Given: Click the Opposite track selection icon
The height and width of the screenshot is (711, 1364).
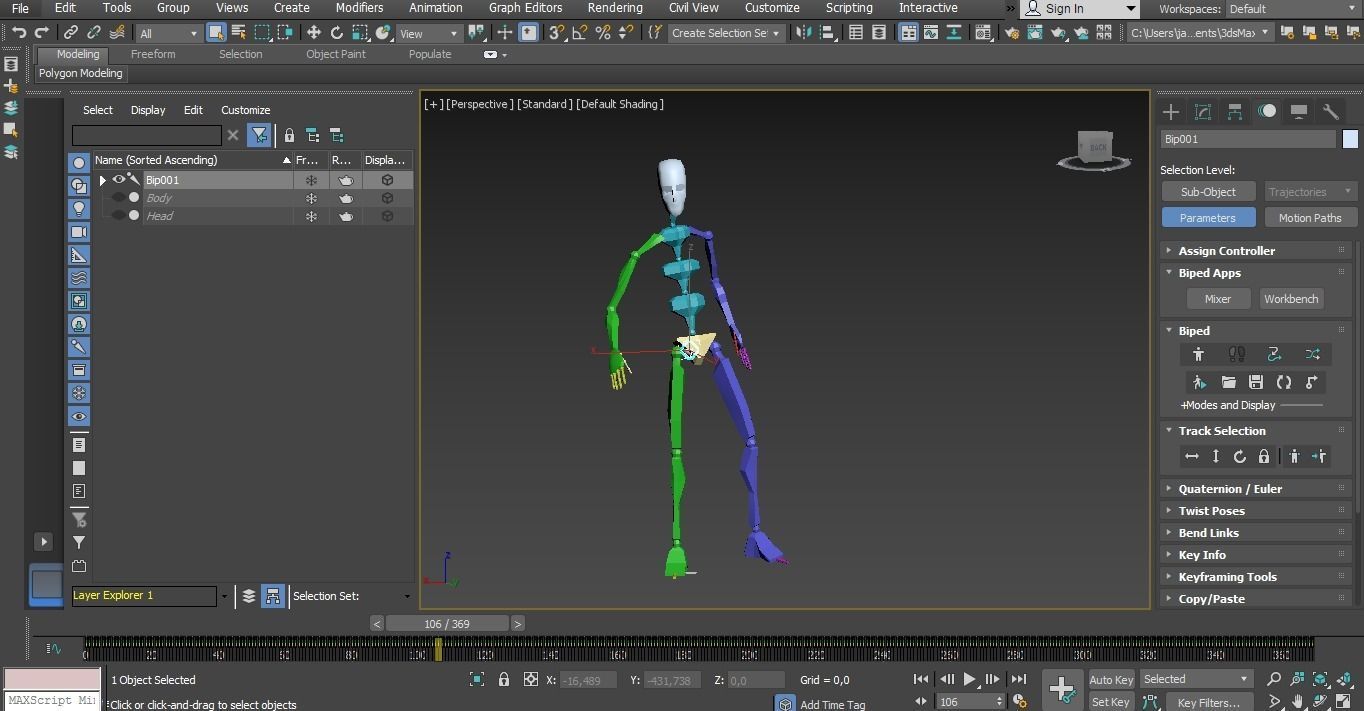Looking at the screenshot, I should [x=1319, y=456].
